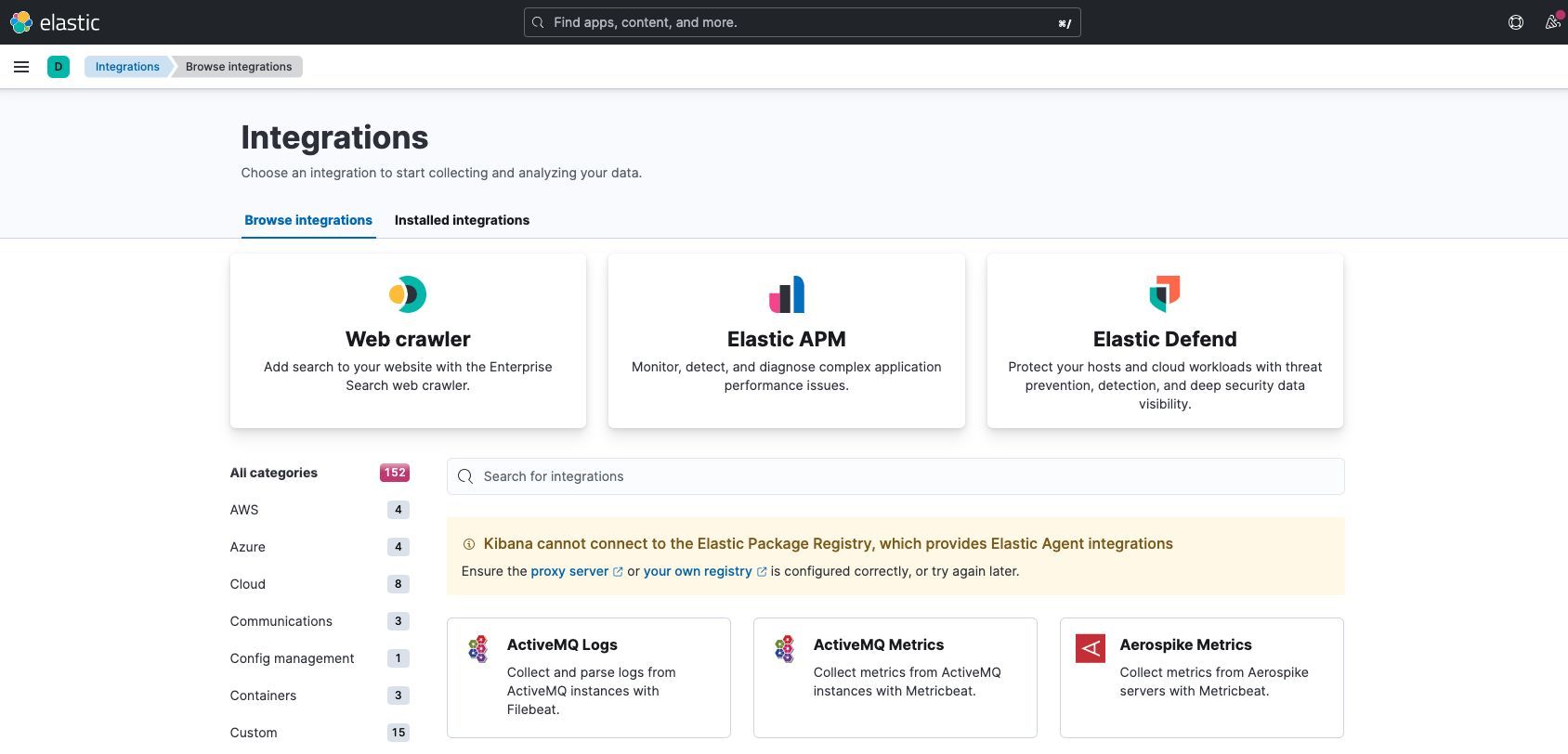The height and width of the screenshot is (754, 1568).
Task: Click the Custom count badge 15
Action: (x=399, y=733)
